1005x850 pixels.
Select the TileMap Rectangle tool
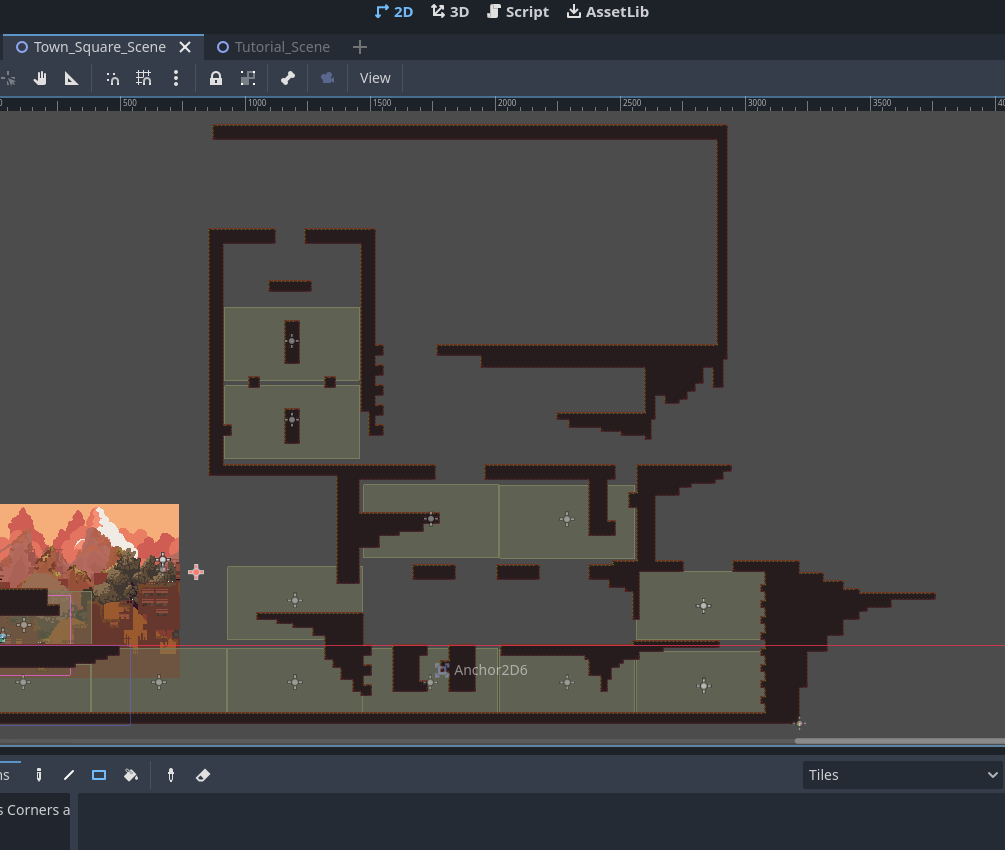pos(99,775)
